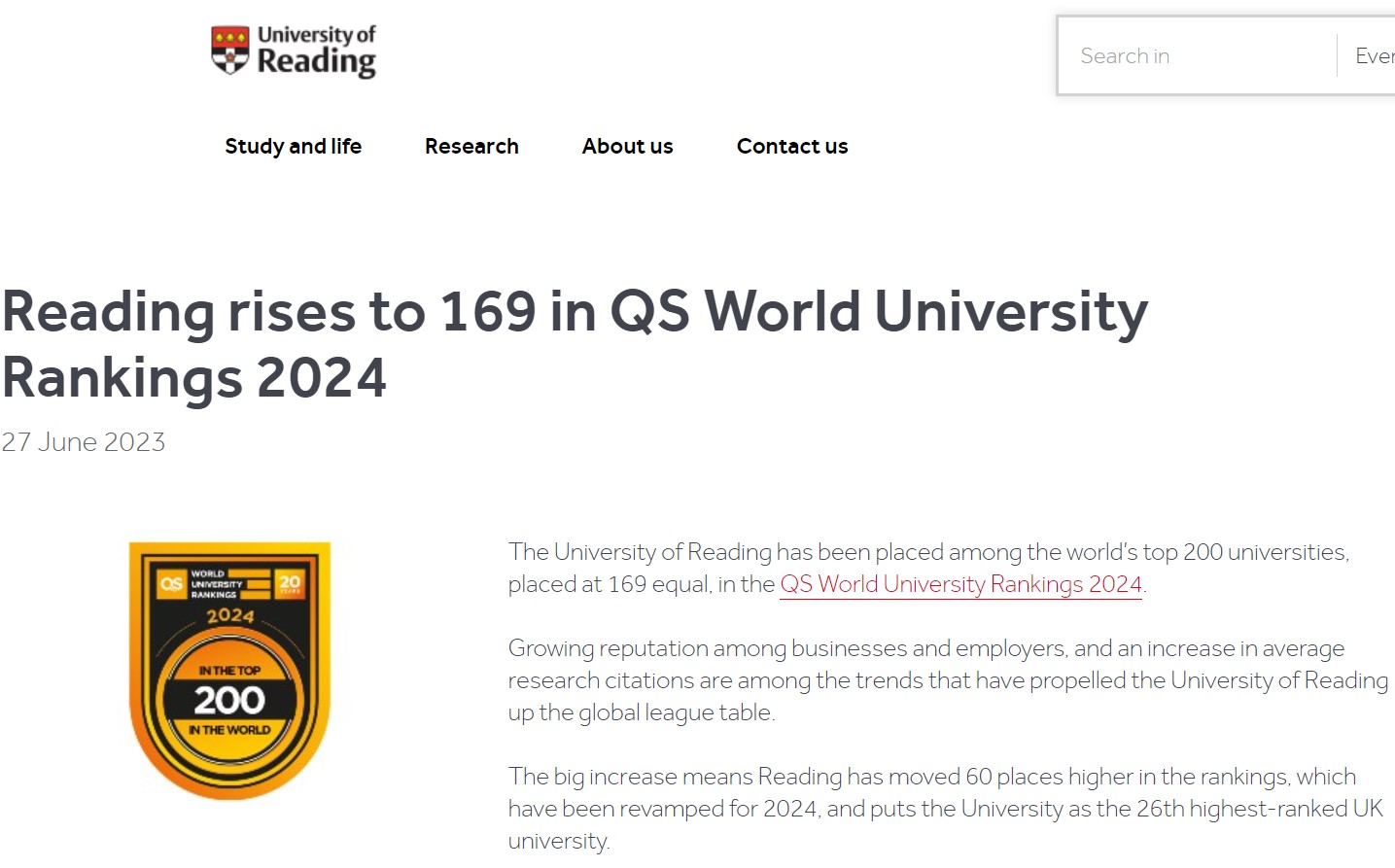Focus the Search in input field

tap(1199, 55)
